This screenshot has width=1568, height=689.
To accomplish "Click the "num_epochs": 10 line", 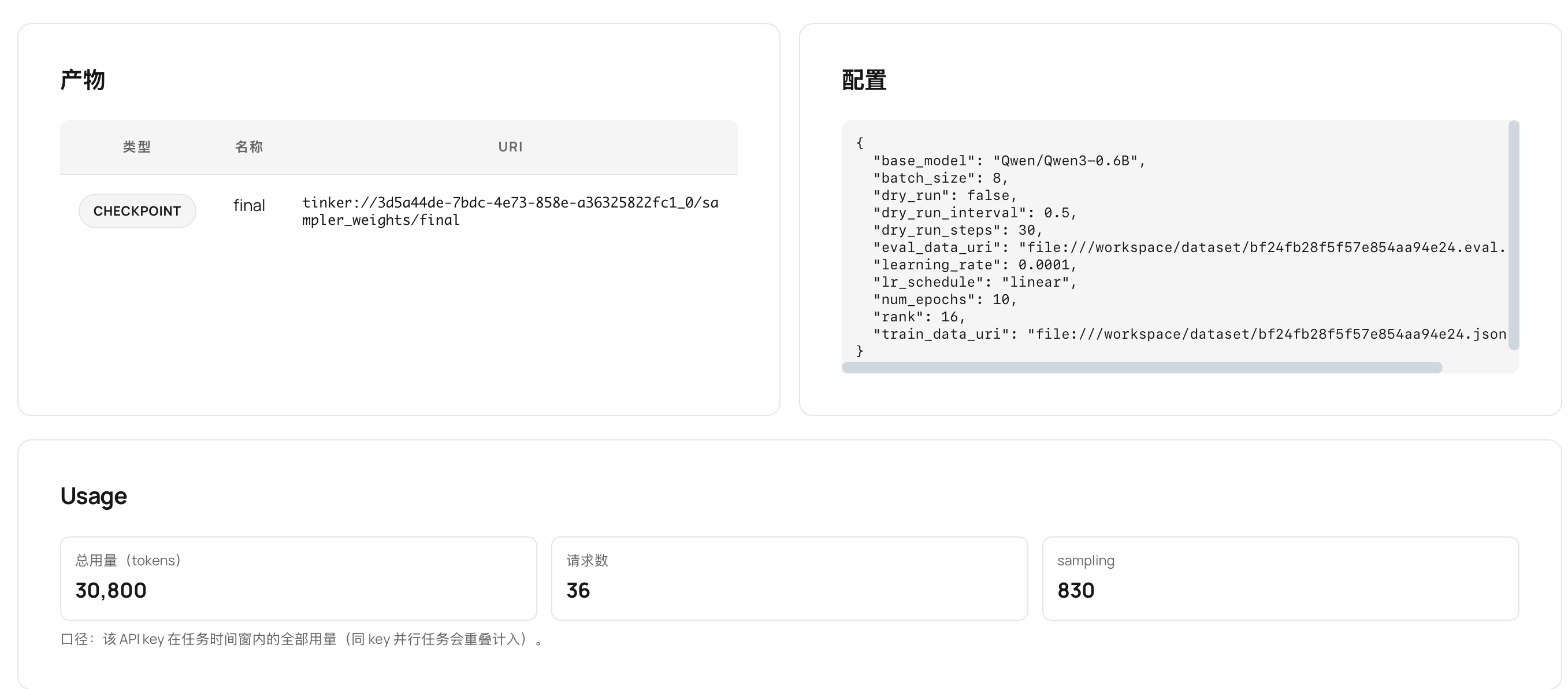I will click(945, 300).
